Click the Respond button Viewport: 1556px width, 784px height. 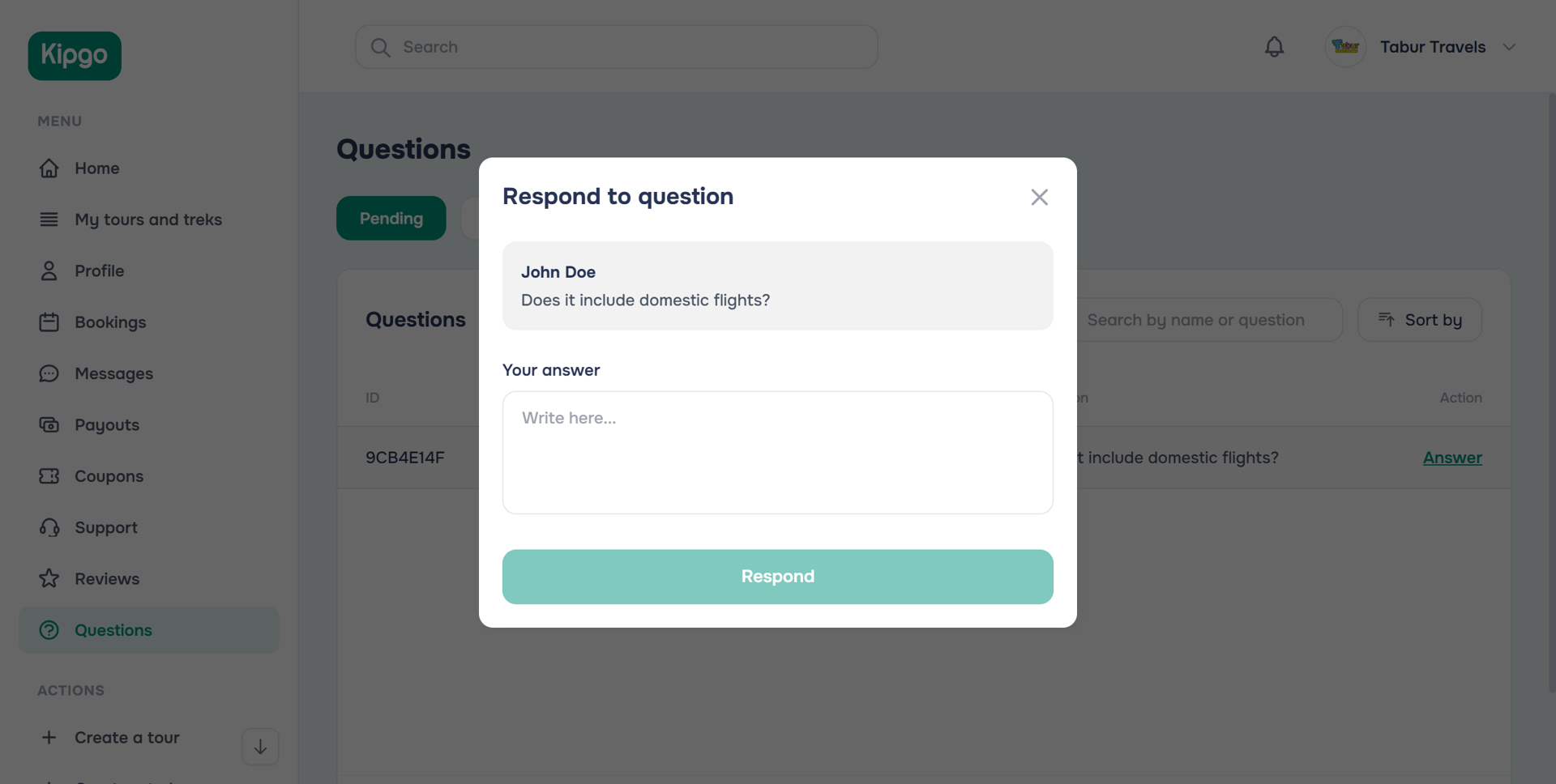coord(777,577)
